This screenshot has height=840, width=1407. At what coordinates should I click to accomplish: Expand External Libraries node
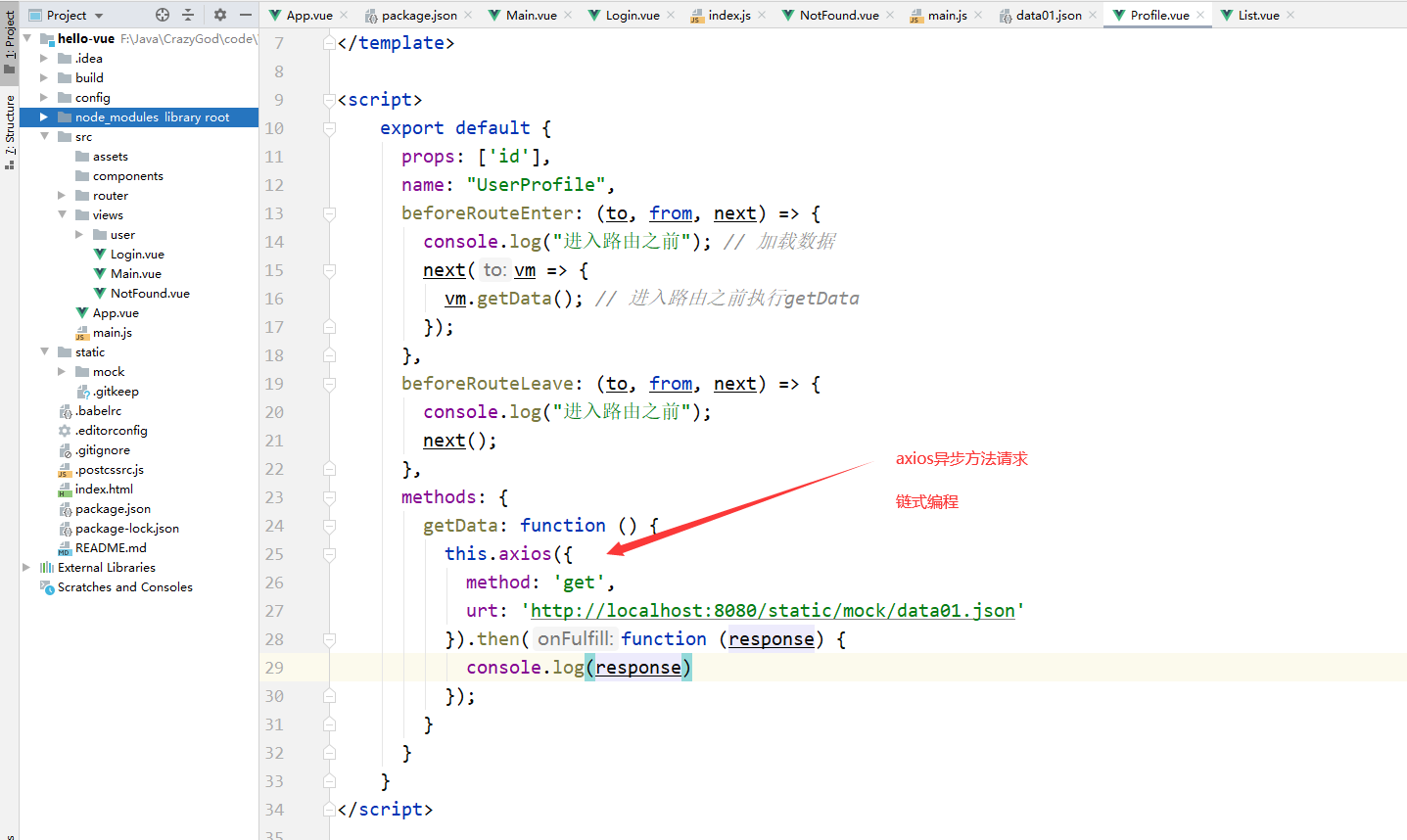26,567
